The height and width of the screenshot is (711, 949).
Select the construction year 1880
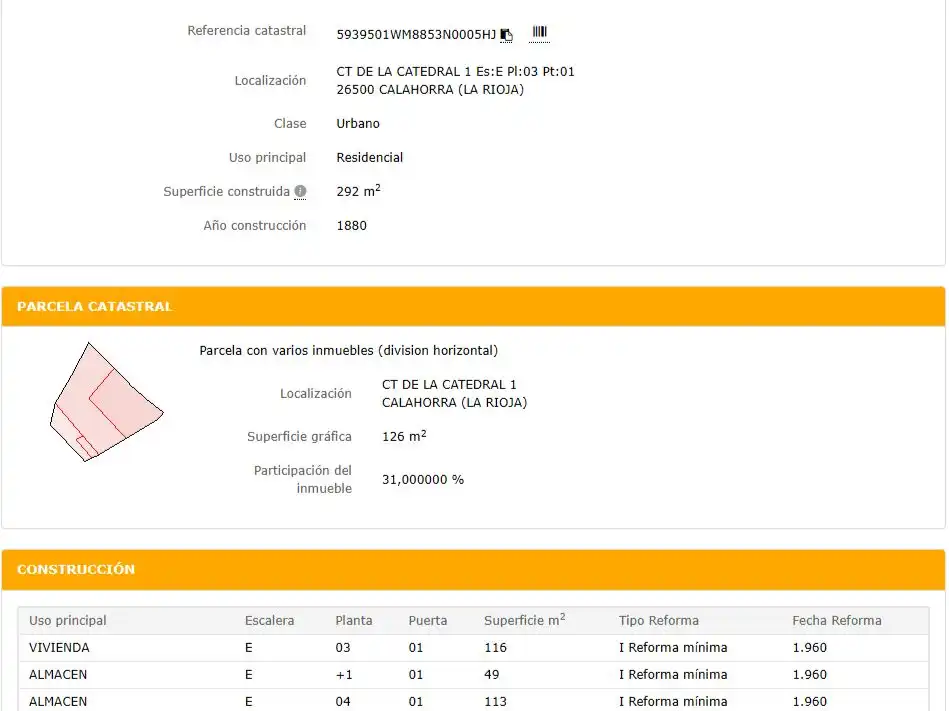[352, 226]
